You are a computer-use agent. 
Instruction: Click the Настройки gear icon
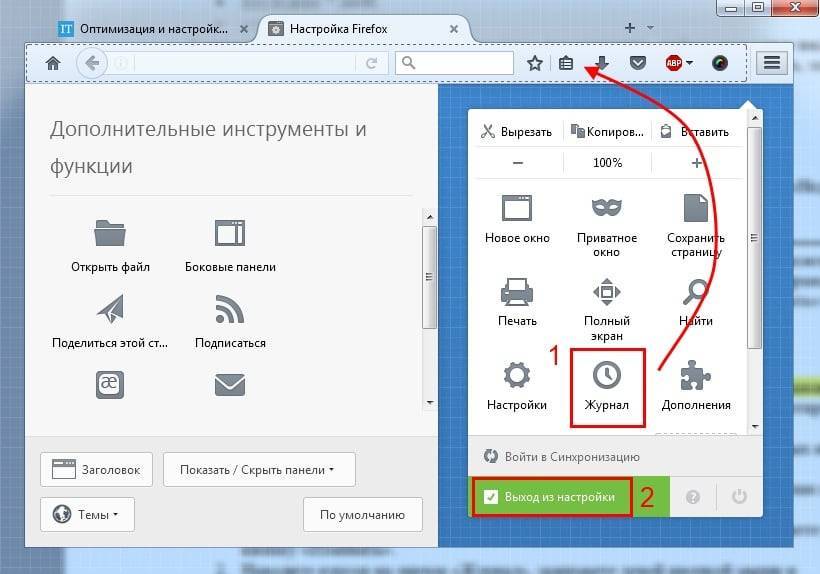point(517,375)
